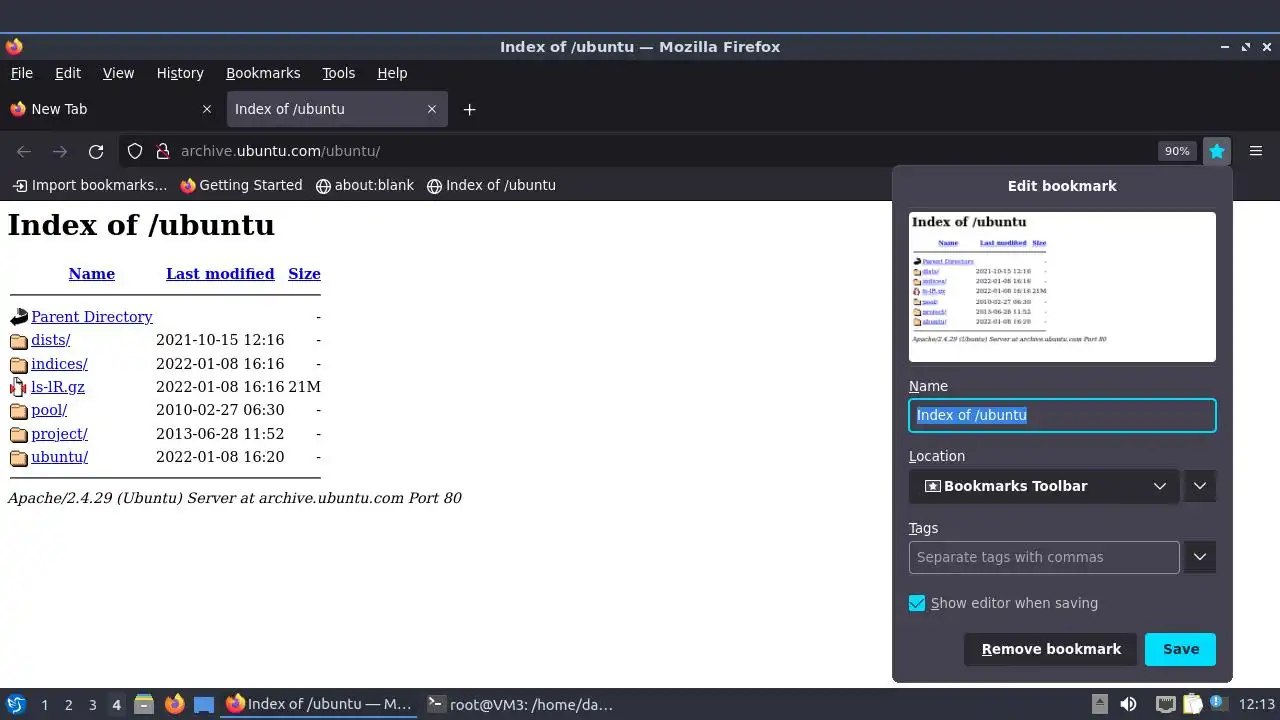Open the Bookmarks menu
The height and width of the screenshot is (720, 1280).
[263, 73]
